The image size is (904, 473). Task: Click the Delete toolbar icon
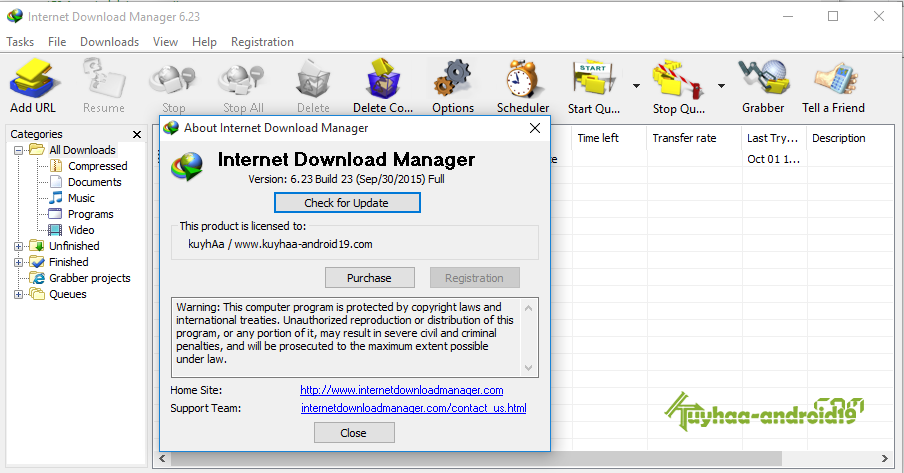313,78
